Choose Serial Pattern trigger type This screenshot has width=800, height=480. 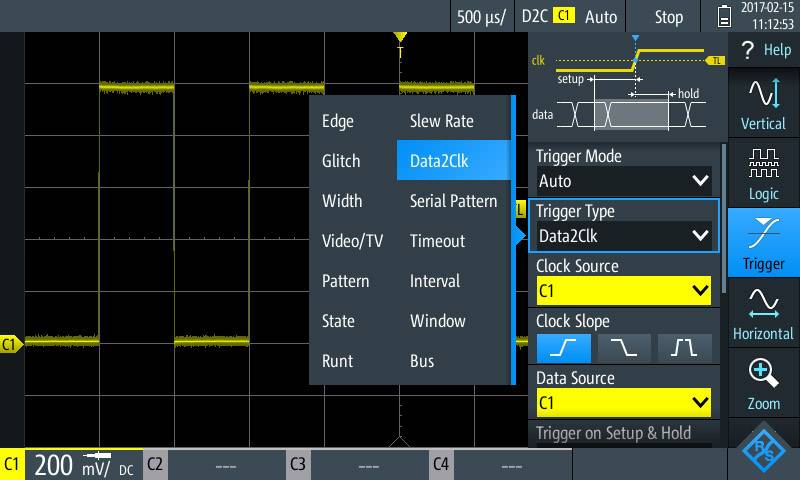pyautogui.click(x=453, y=201)
